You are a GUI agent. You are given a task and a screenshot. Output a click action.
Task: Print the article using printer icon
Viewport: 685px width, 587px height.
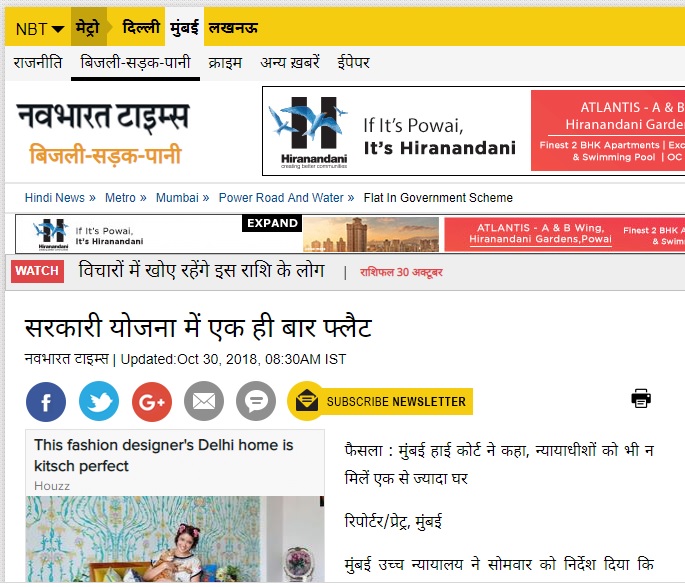click(x=641, y=398)
